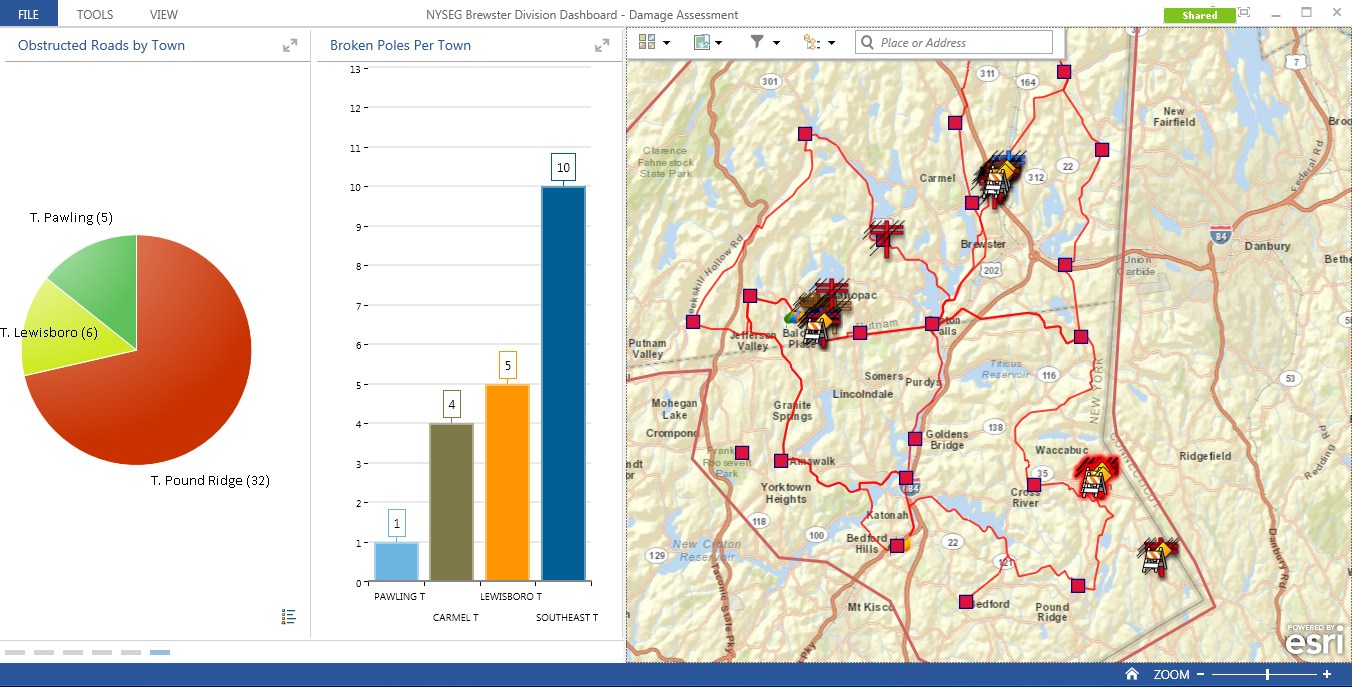Expand the bookmarks dropdown arrow
Screen dimensions: 1352x687
[x=720, y=43]
